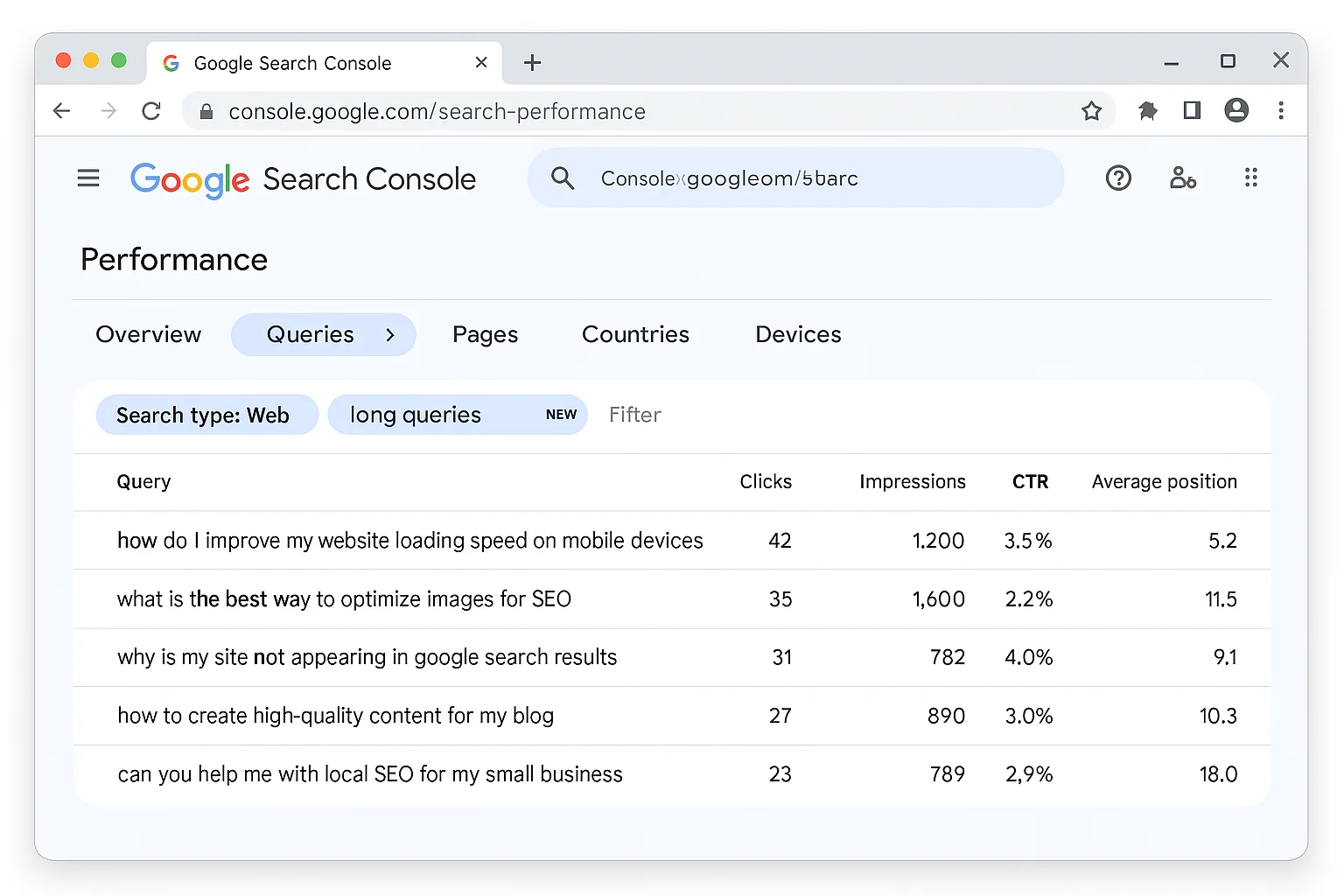This screenshot has width=1344, height=896.
Task: Expand the Queries chevron arrow
Action: (x=389, y=334)
